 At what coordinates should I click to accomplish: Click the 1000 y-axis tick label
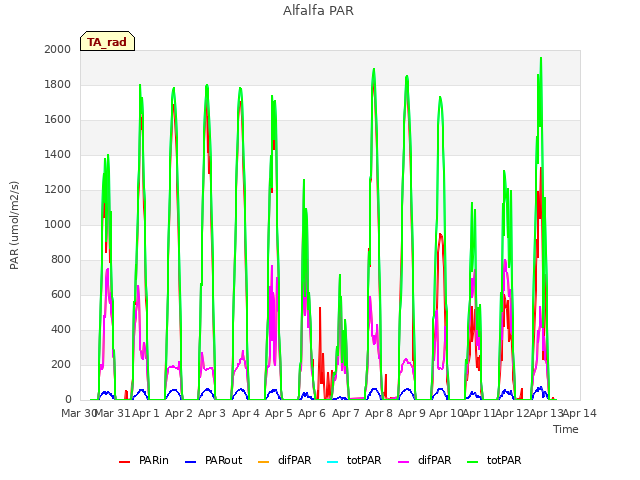point(58,224)
